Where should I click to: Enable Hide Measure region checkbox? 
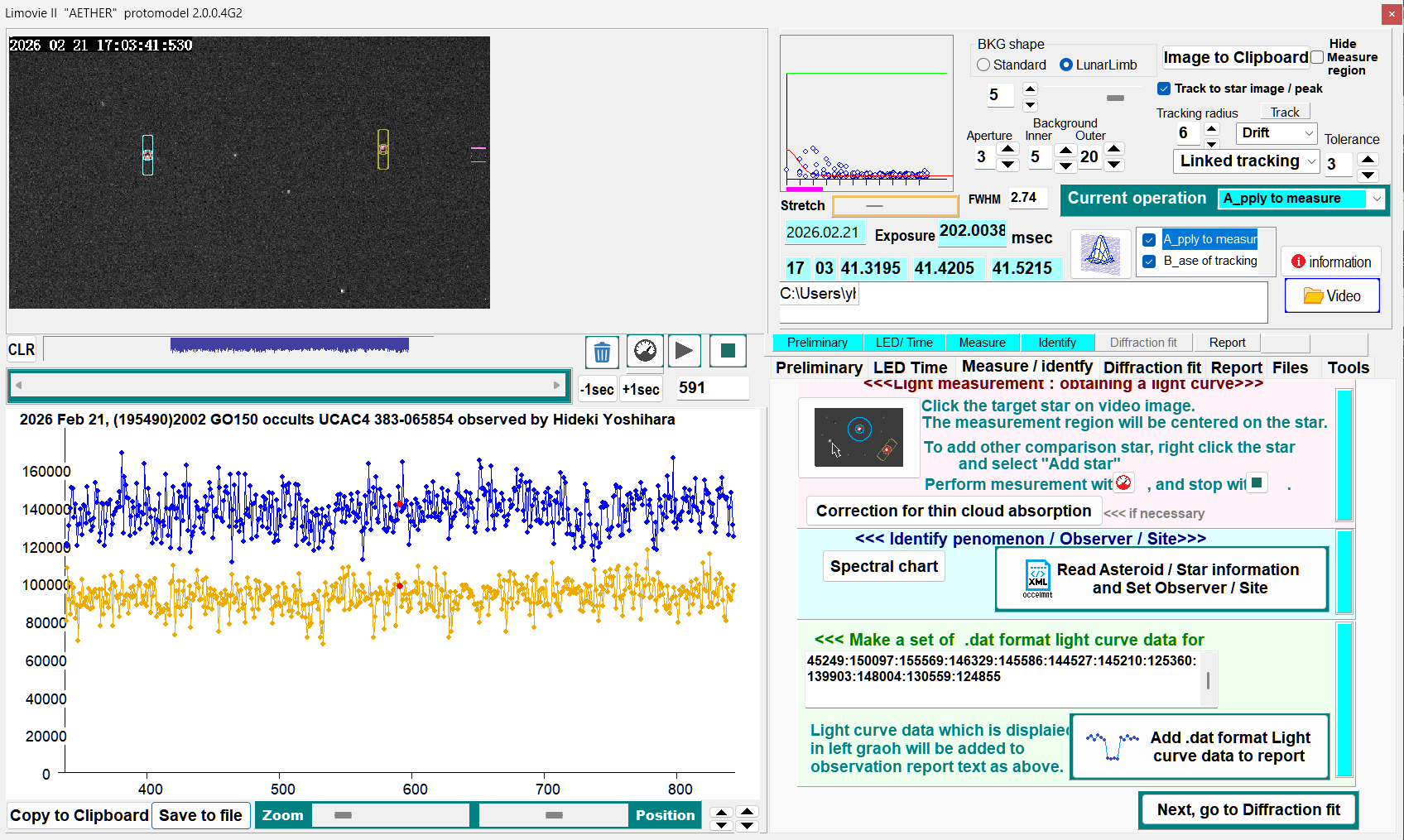[x=1317, y=57]
